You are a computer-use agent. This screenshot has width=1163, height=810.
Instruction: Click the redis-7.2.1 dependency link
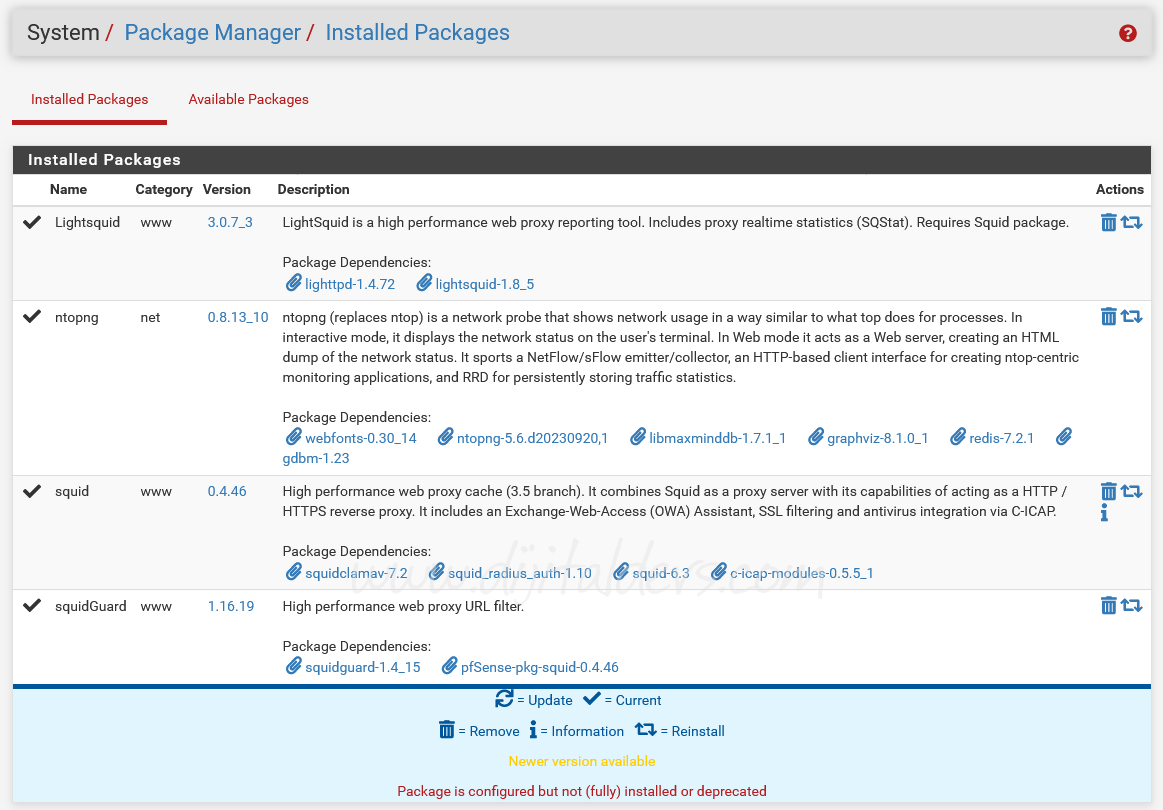point(1001,438)
